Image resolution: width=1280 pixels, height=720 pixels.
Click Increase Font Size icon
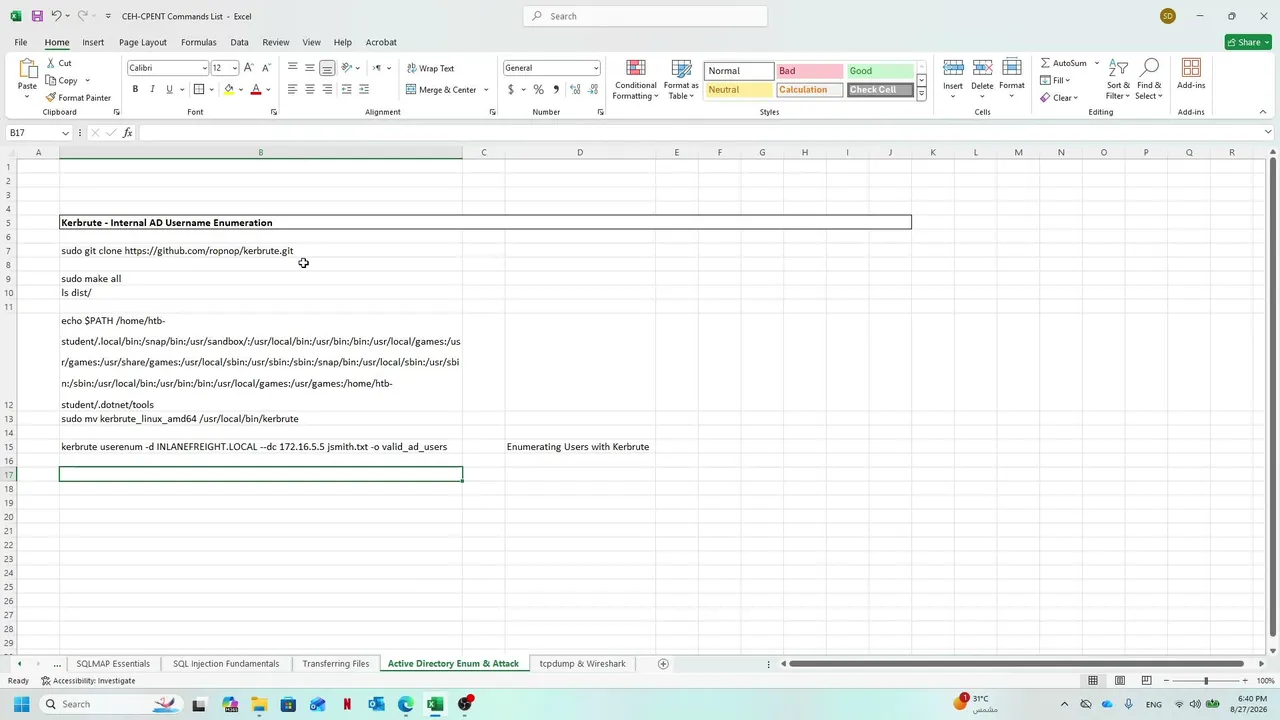click(x=249, y=68)
